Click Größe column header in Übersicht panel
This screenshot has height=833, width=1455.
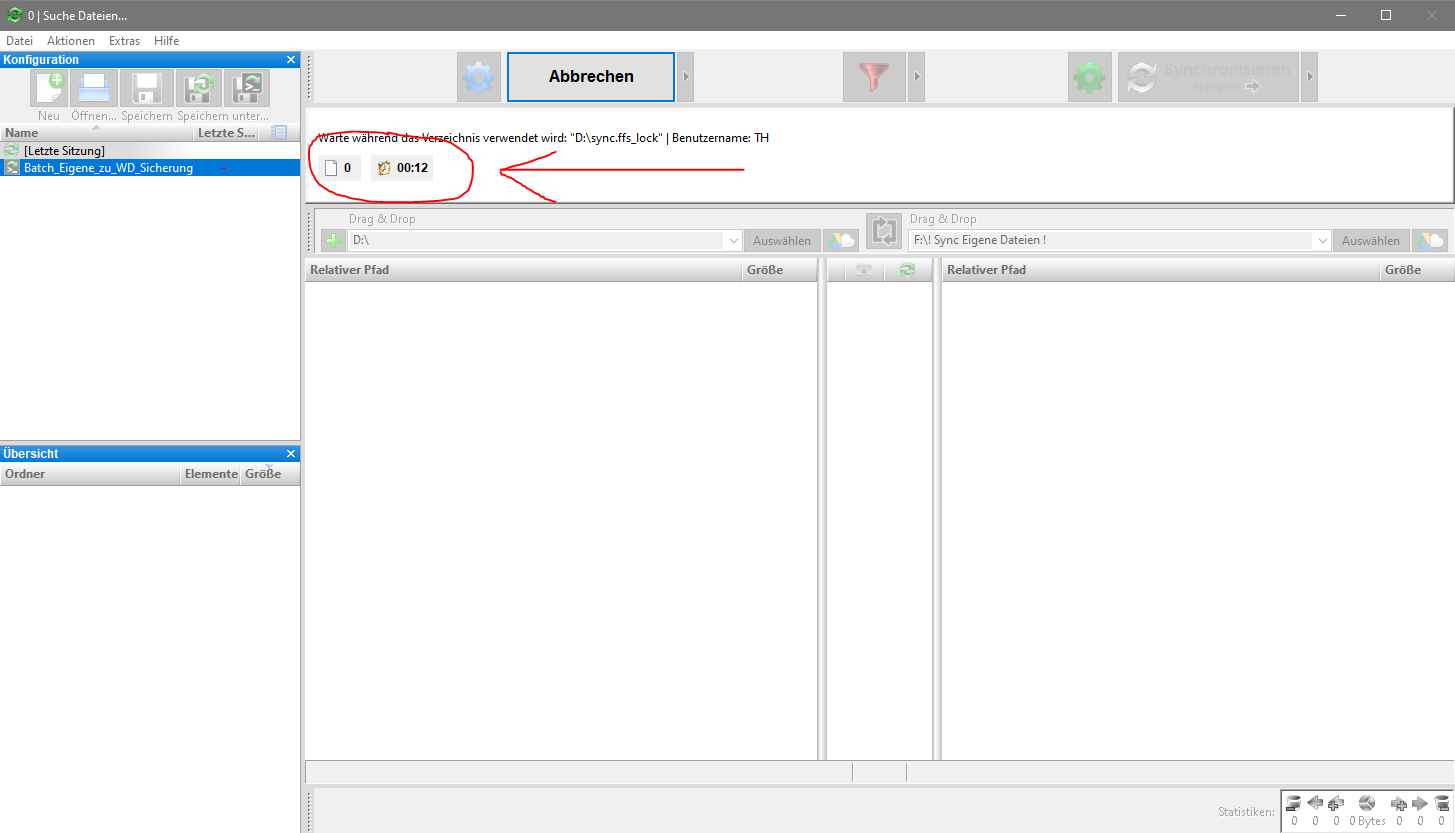pyautogui.click(x=269, y=474)
